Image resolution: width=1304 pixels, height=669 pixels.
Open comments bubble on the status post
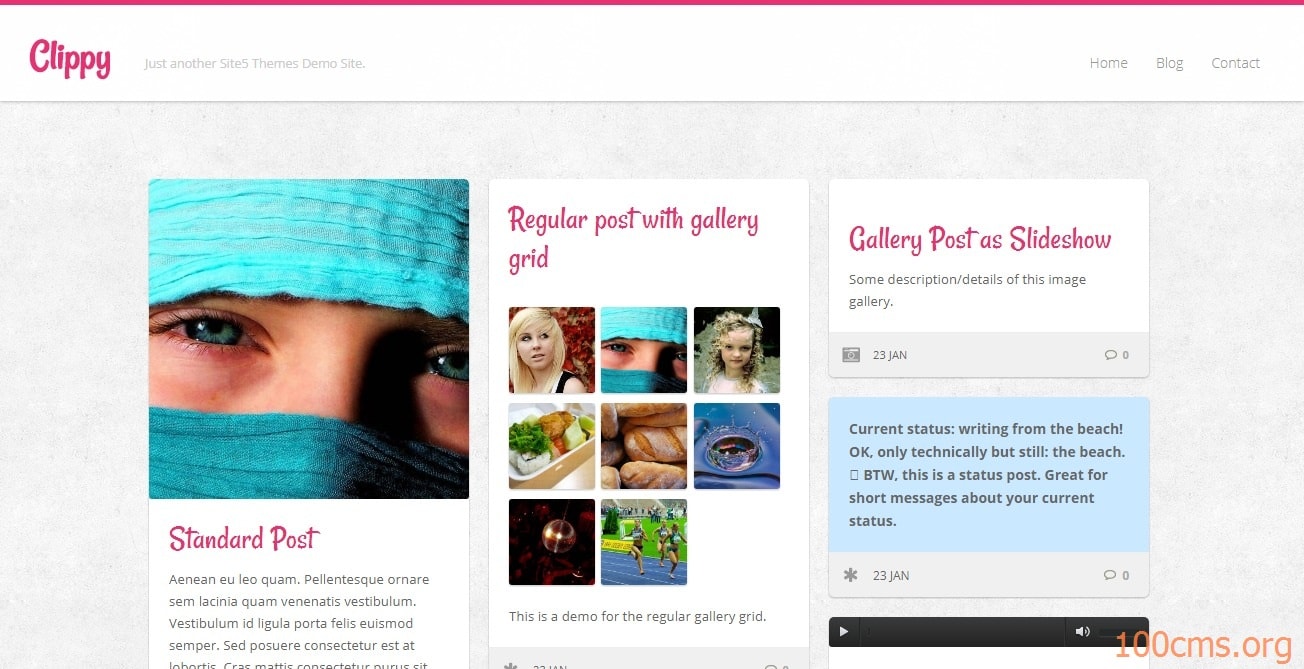coord(1117,575)
